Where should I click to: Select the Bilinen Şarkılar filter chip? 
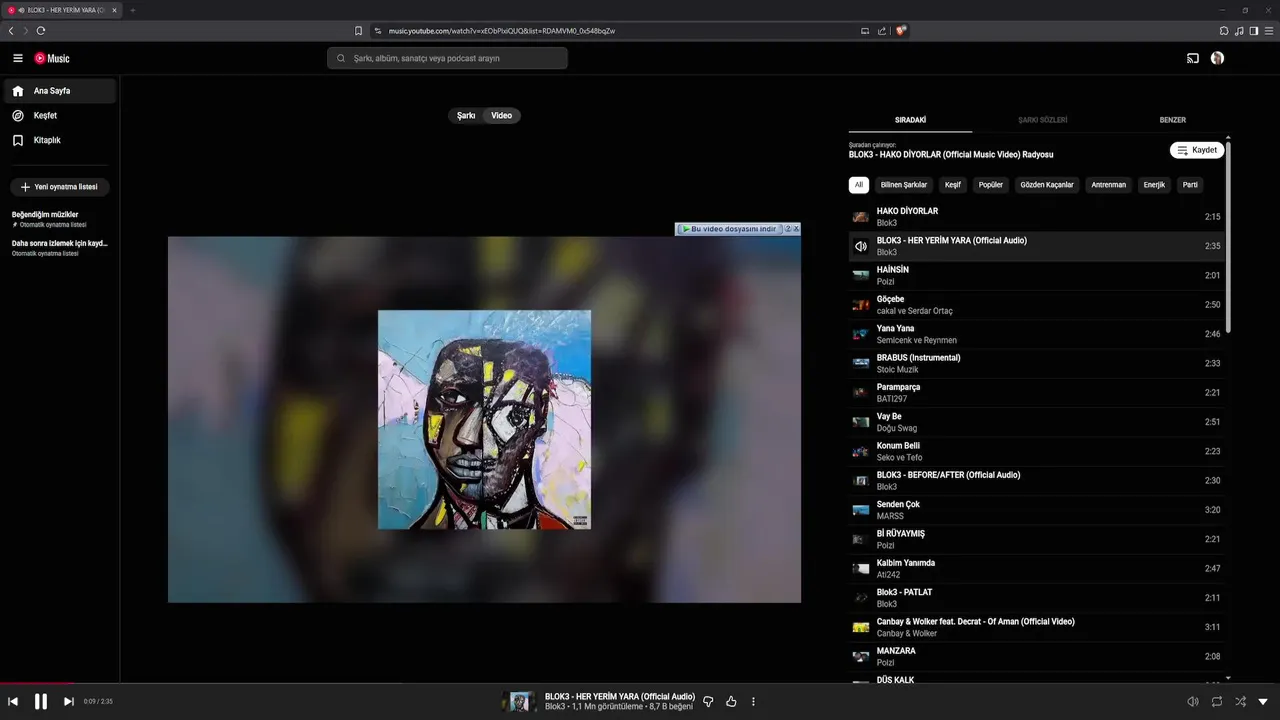click(x=904, y=185)
